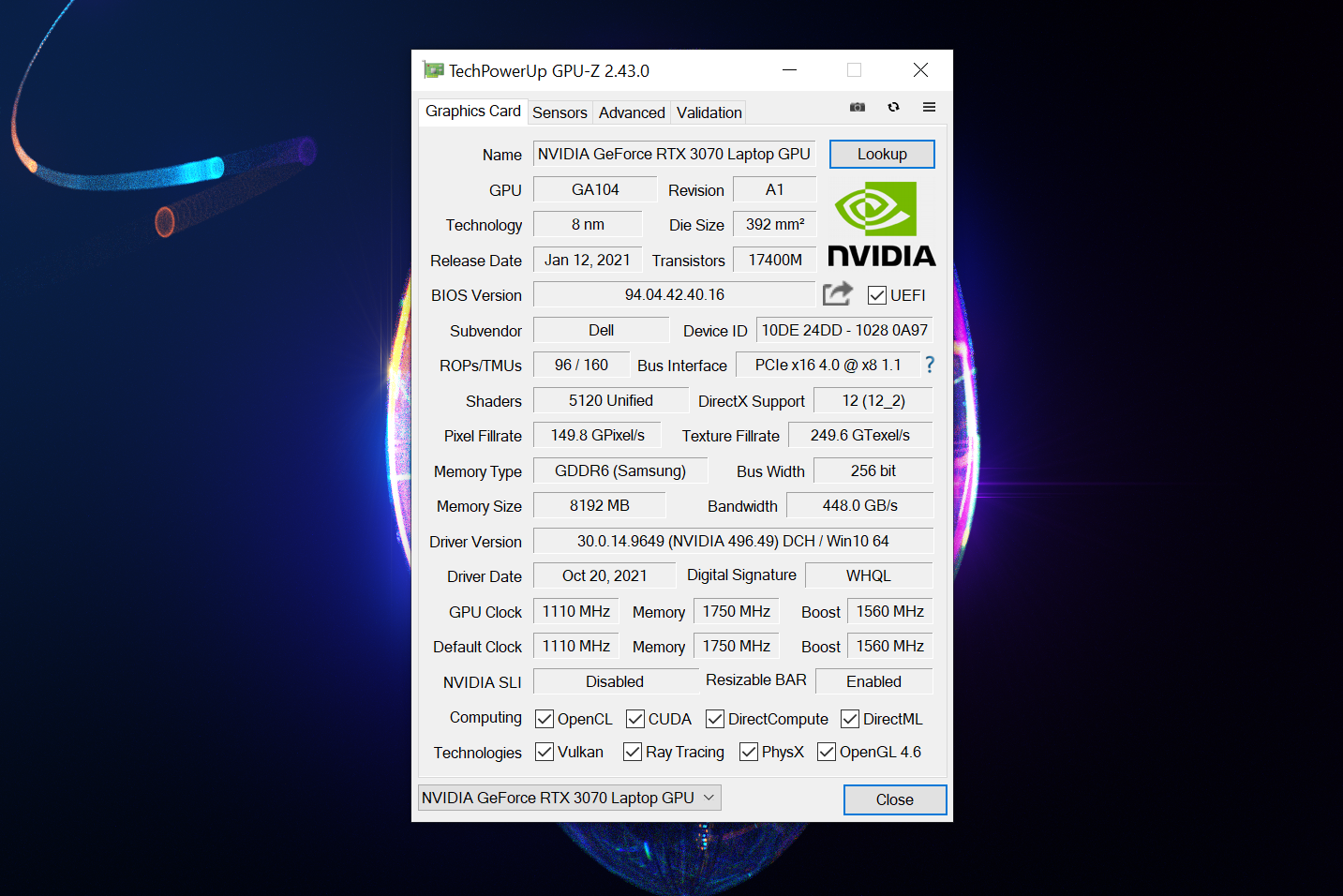Toggle the OpenGL 4.6 checkbox
Image resolution: width=1343 pixels, height=896 pixels.
827,752
